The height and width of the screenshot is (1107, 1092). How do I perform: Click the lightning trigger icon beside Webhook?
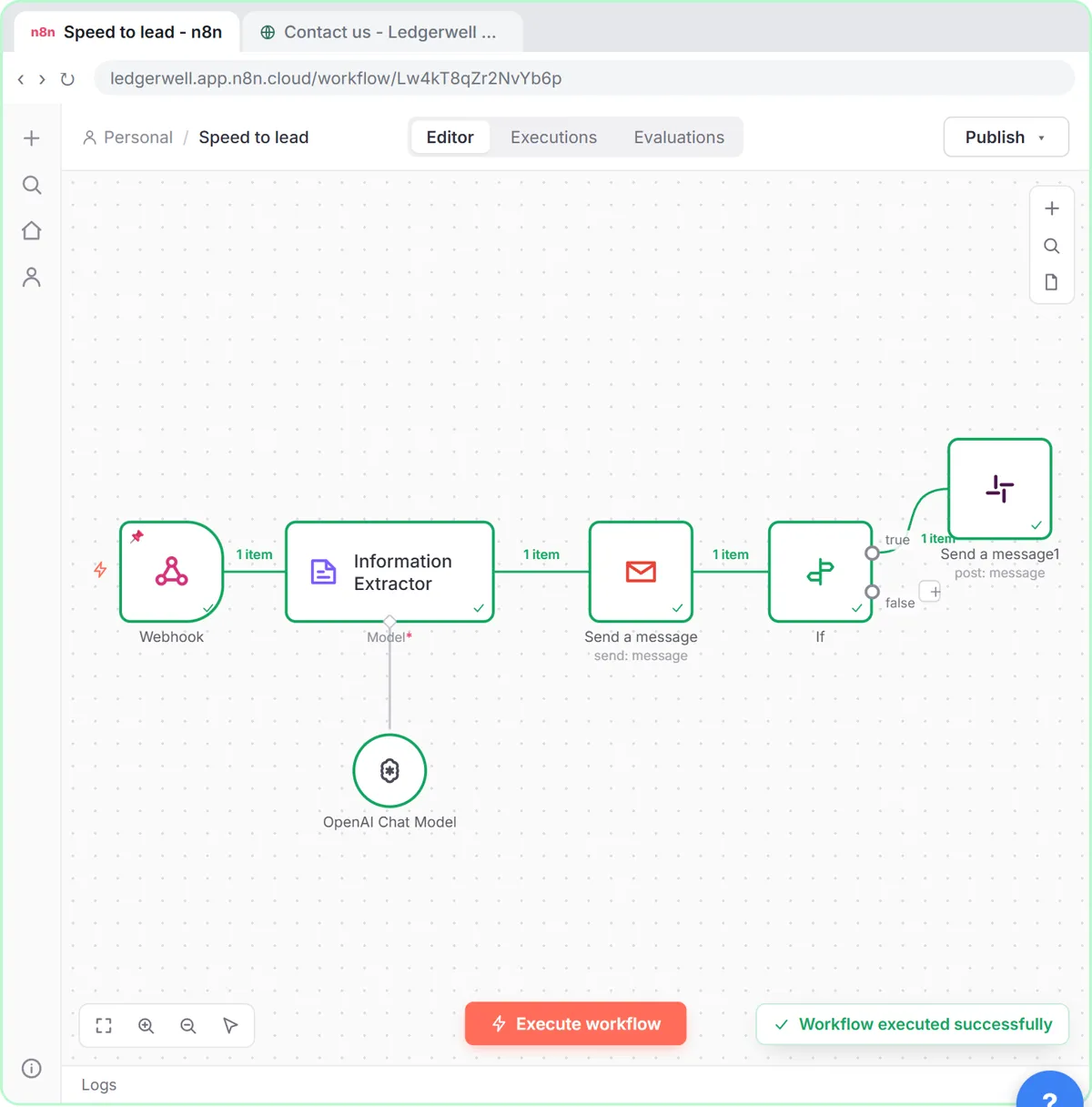point(100,570)
